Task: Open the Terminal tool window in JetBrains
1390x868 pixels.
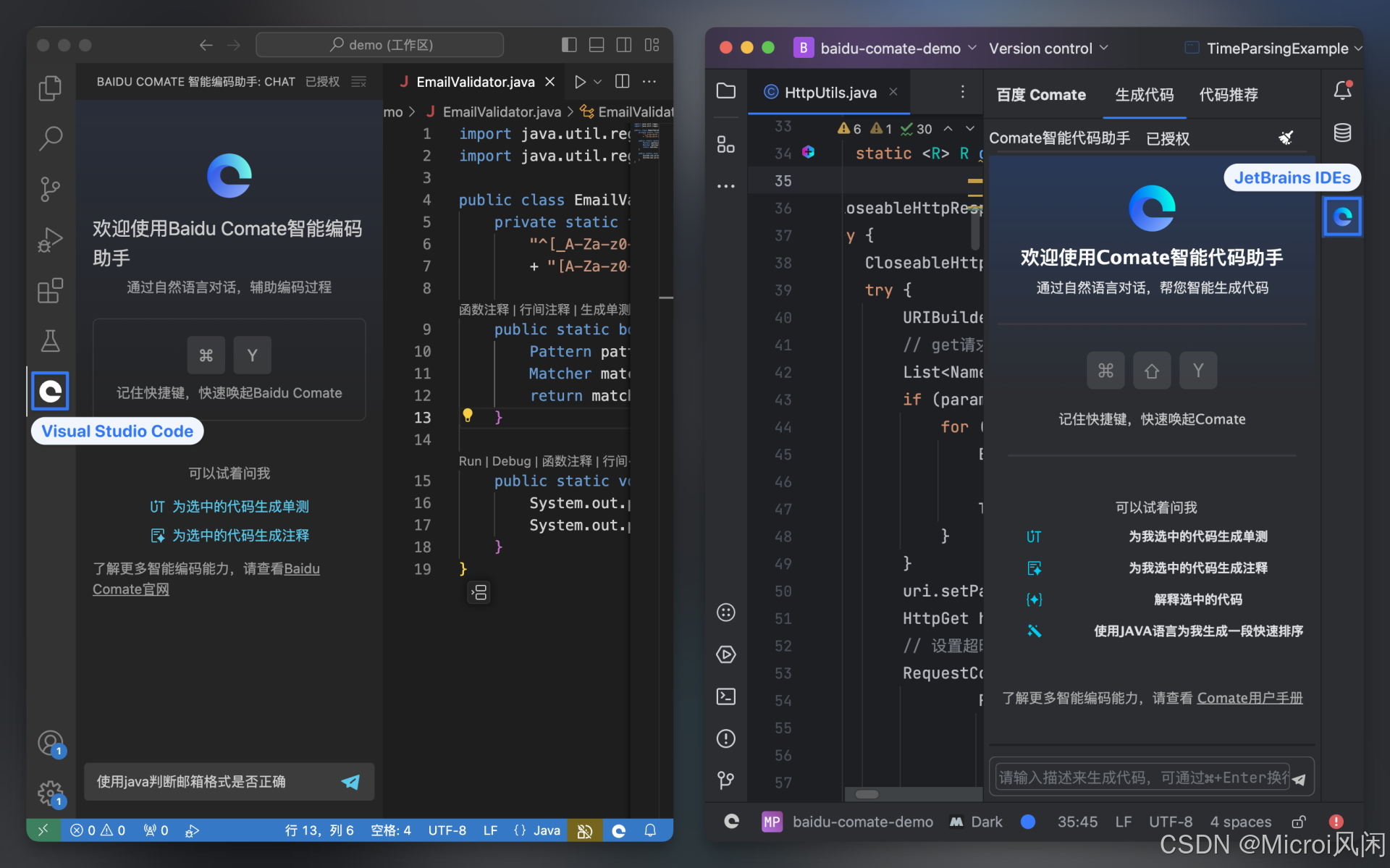Action: [x=725, y=696]
